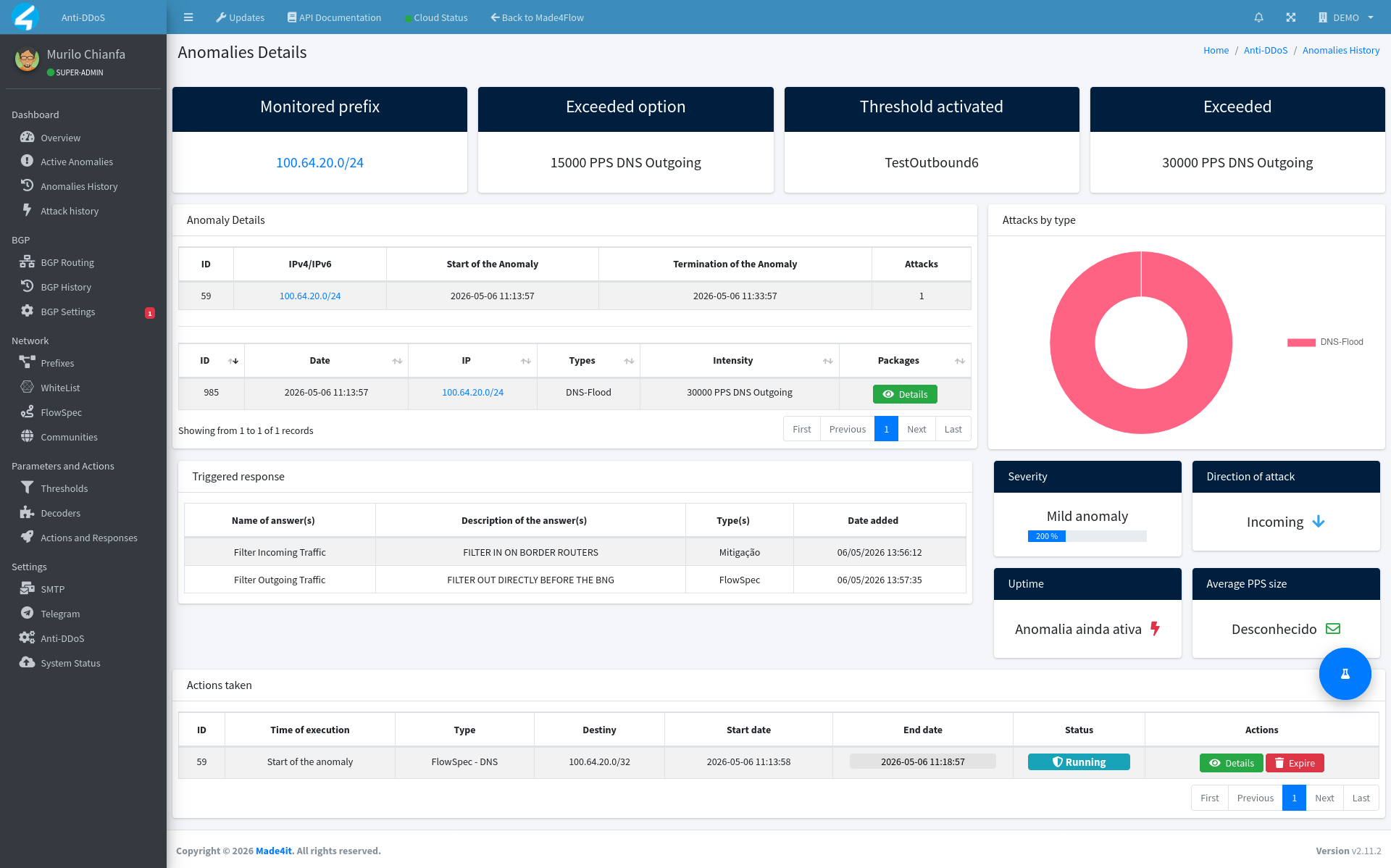
Task: Open the notifications bell
Action: (1258, 17)
